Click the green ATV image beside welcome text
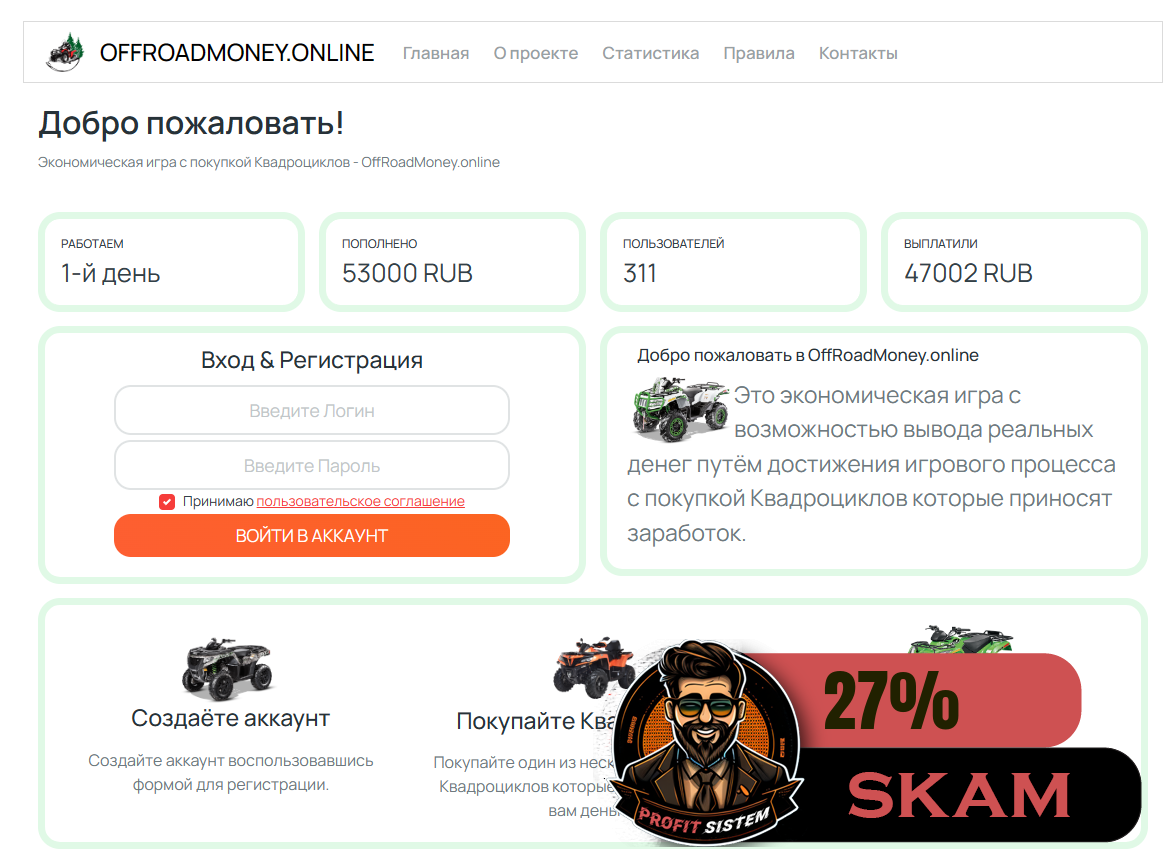The height and width of the screenshot is (857, 1163). (680, 409)
